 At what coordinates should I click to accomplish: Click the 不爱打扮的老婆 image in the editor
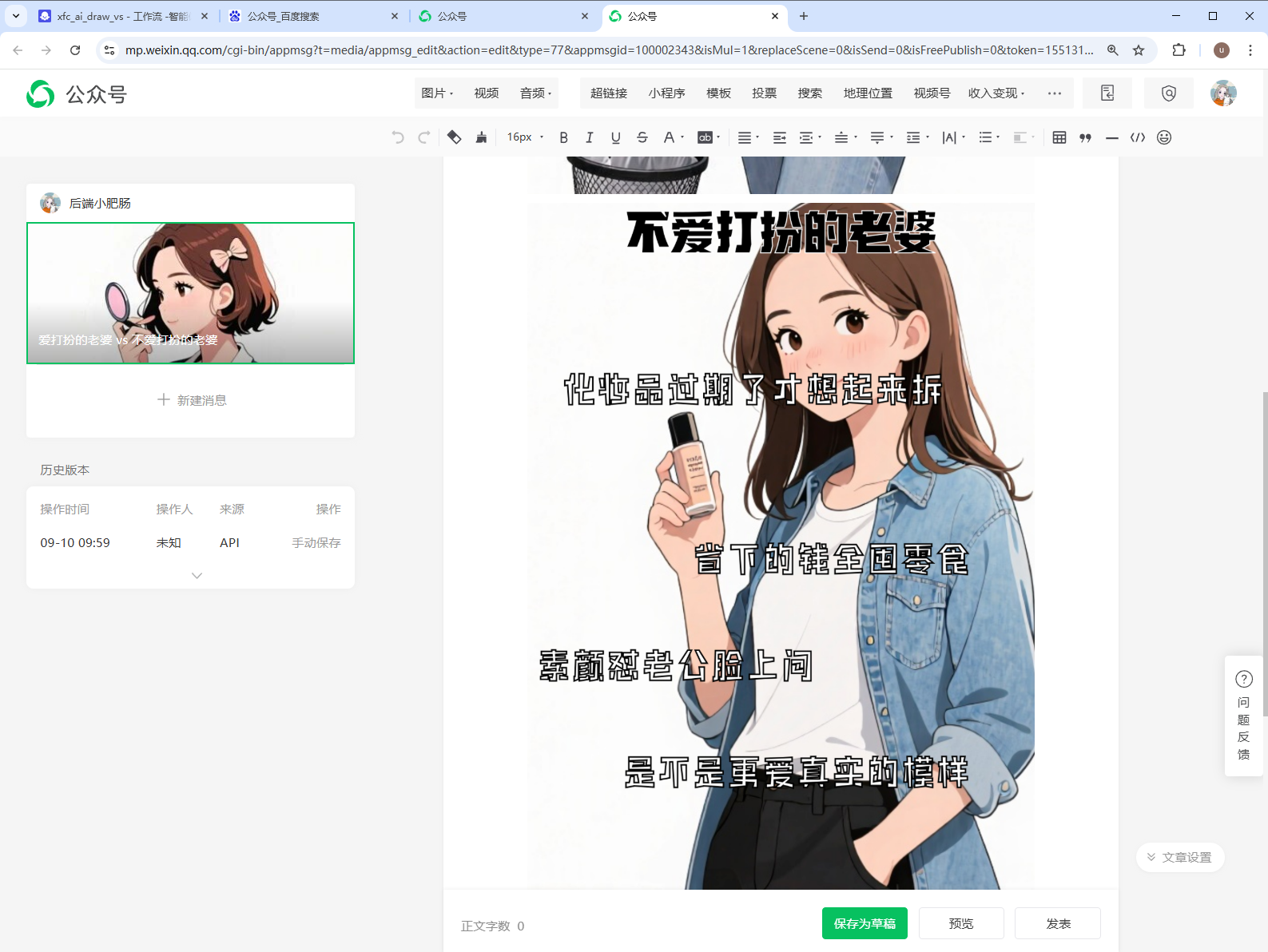coord(781,545)
